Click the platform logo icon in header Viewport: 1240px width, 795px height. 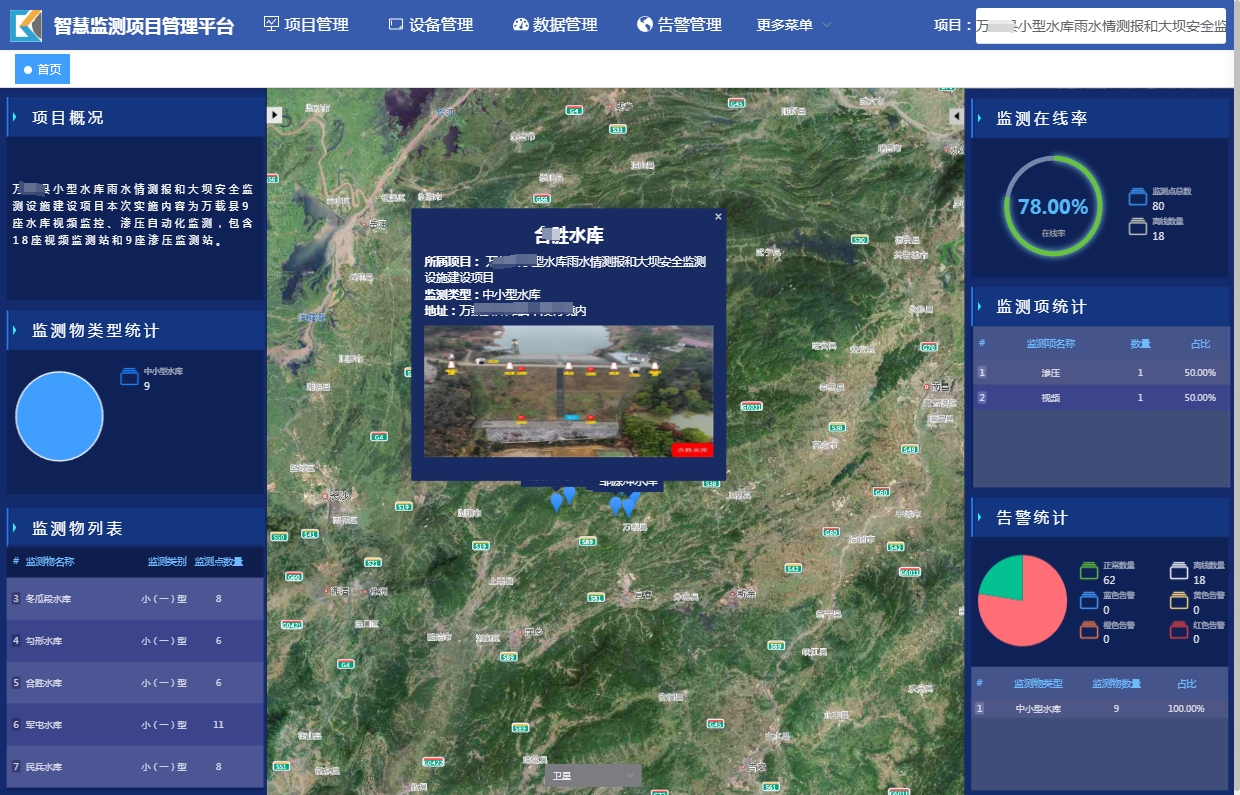coord(26,25)
